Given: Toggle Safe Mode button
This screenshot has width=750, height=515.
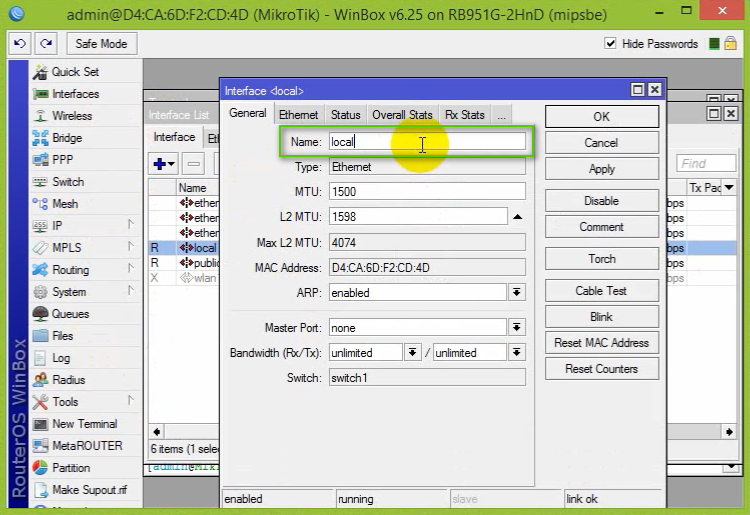Looking at the screenshot, I should (101, 44).
